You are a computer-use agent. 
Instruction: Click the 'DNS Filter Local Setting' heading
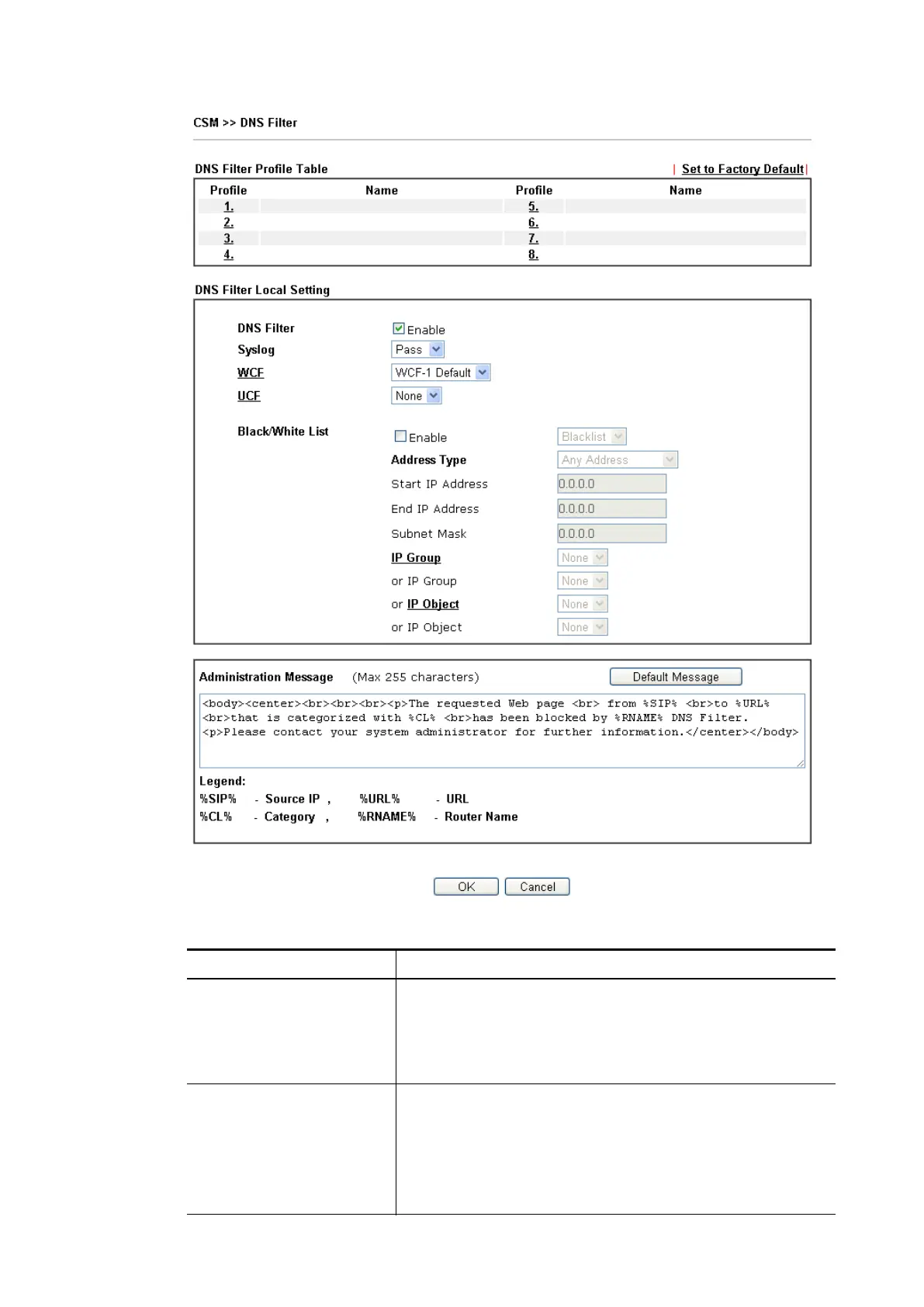[x=262, y=290]
